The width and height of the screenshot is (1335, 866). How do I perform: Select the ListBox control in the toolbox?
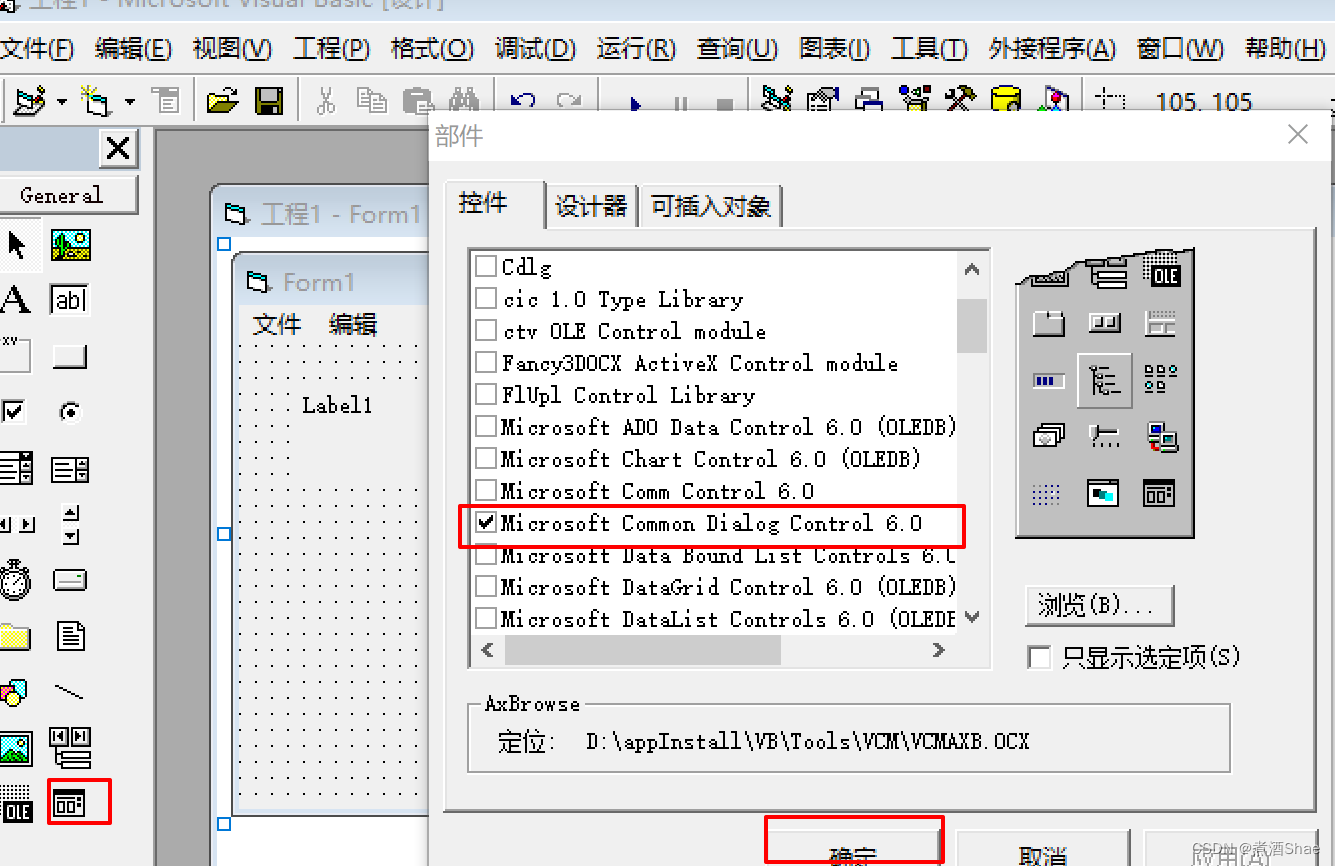tap(71, 468)
